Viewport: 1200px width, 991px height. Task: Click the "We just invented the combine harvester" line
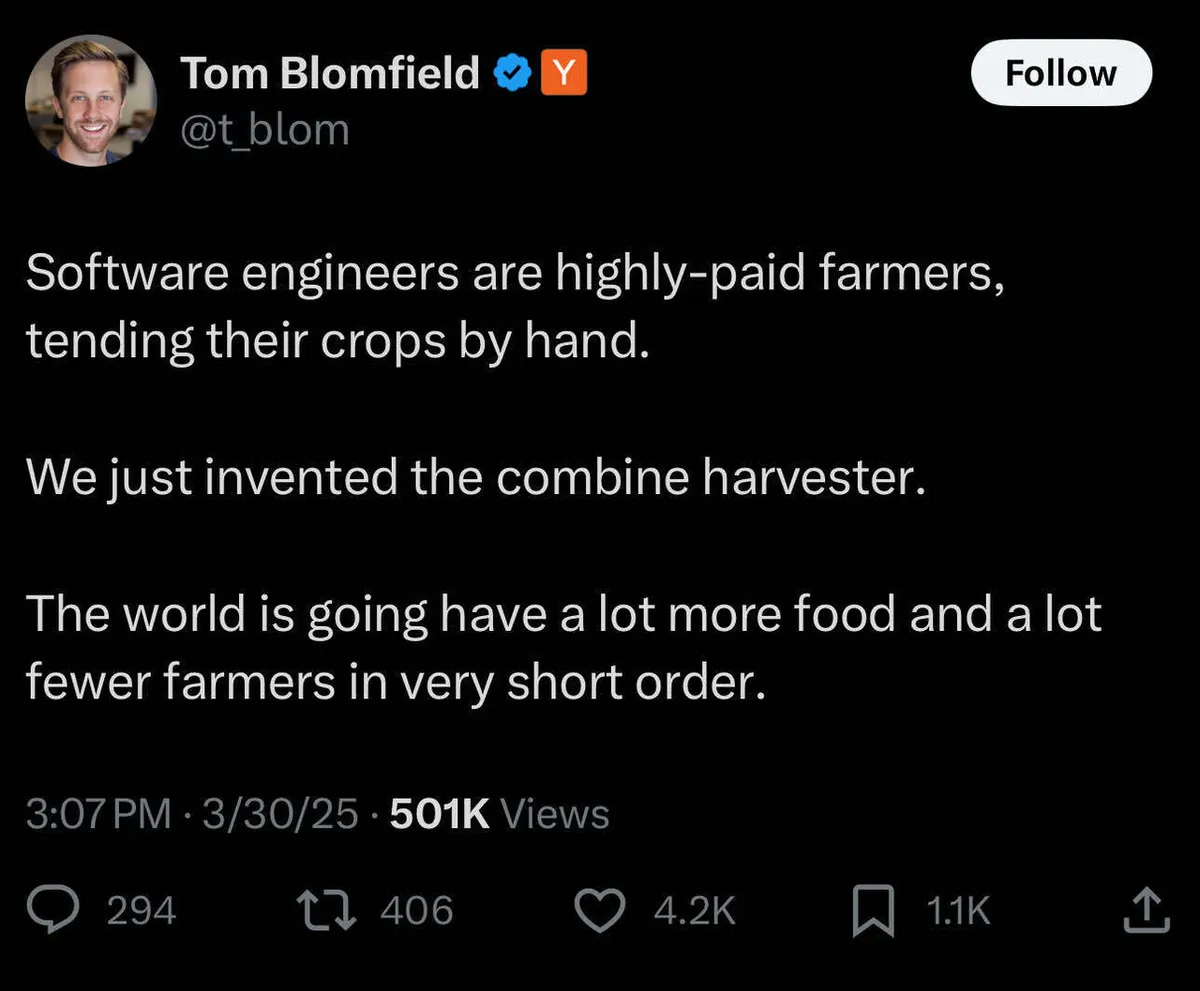[471, 478]
